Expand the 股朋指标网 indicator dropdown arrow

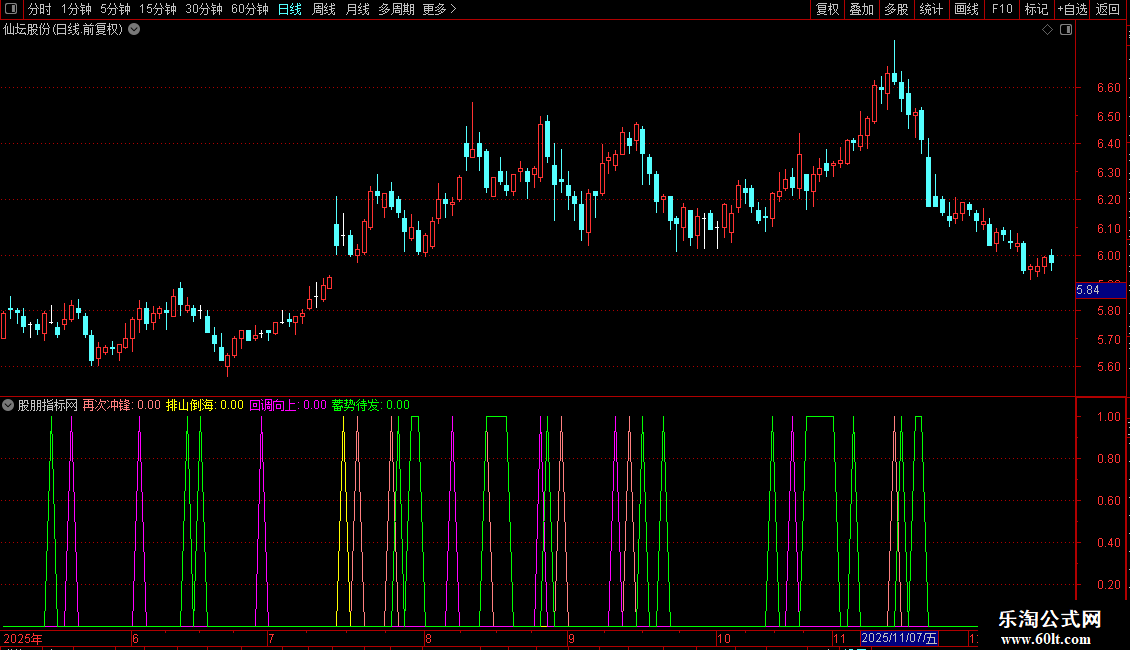(x=8, y=405)
